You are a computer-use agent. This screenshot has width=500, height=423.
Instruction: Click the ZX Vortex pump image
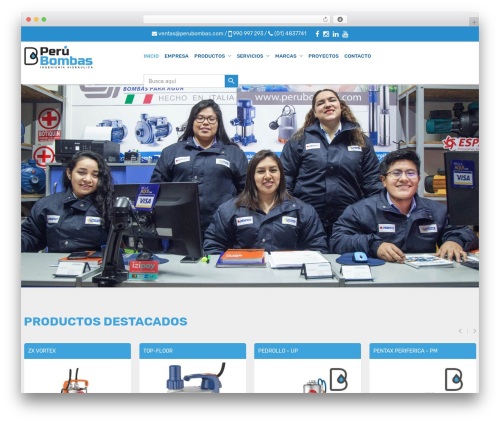point(75,381)
